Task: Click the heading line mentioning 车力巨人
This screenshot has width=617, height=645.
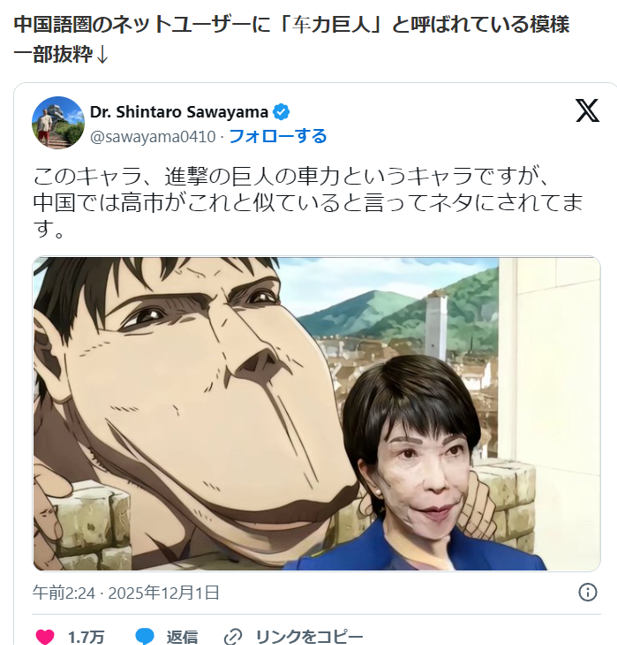Action: pos(292,25)
